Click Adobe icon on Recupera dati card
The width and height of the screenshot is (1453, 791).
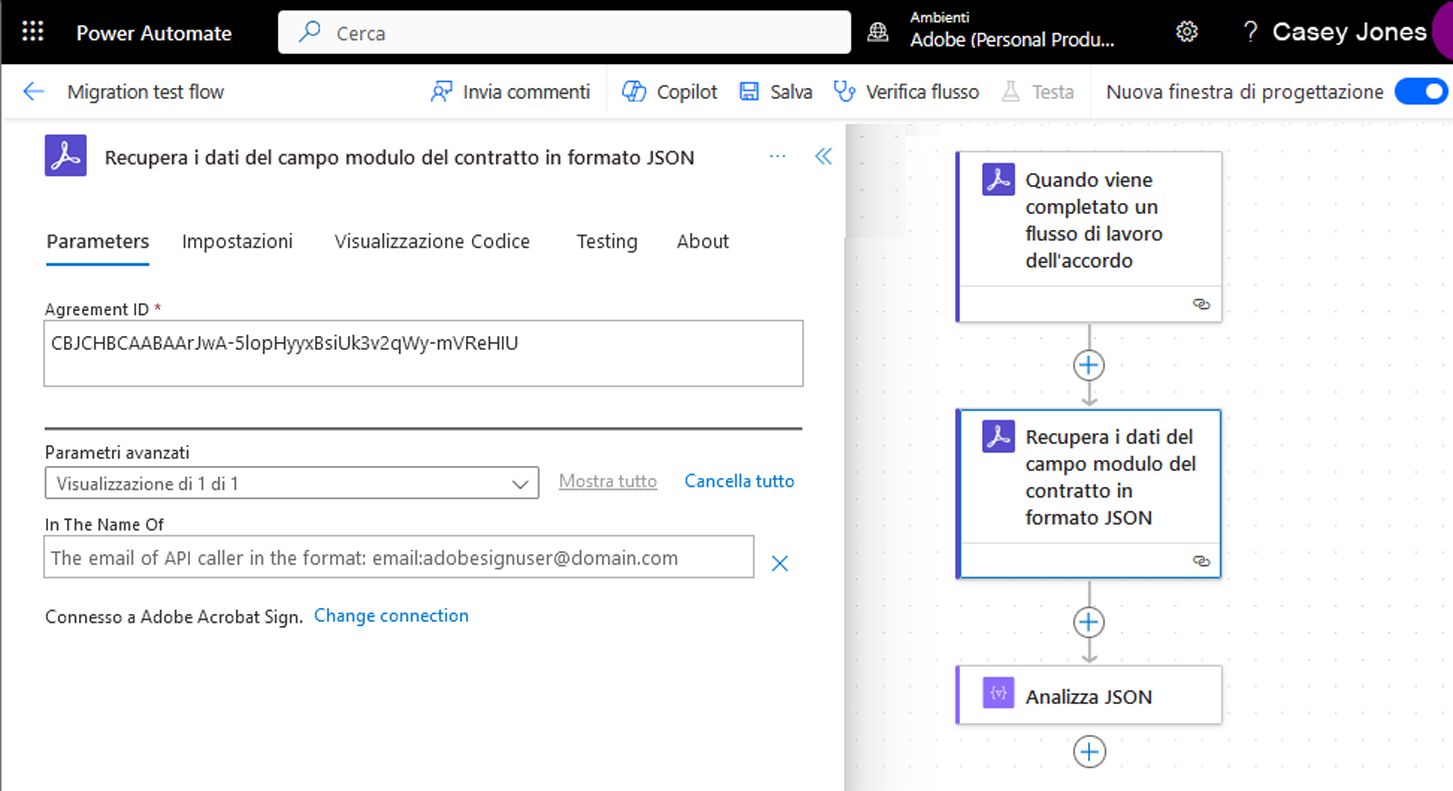(x=998, y=436)
